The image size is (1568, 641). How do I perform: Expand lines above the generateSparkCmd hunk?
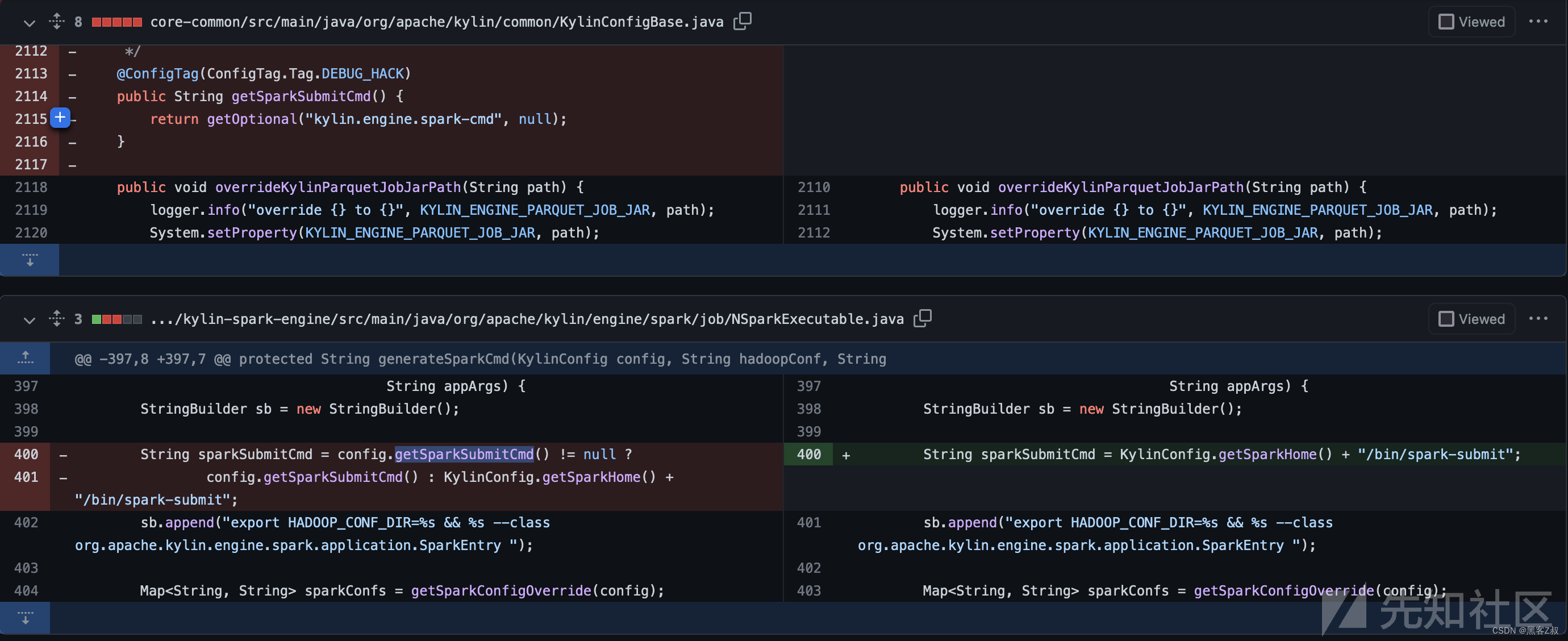coord(25,359)
